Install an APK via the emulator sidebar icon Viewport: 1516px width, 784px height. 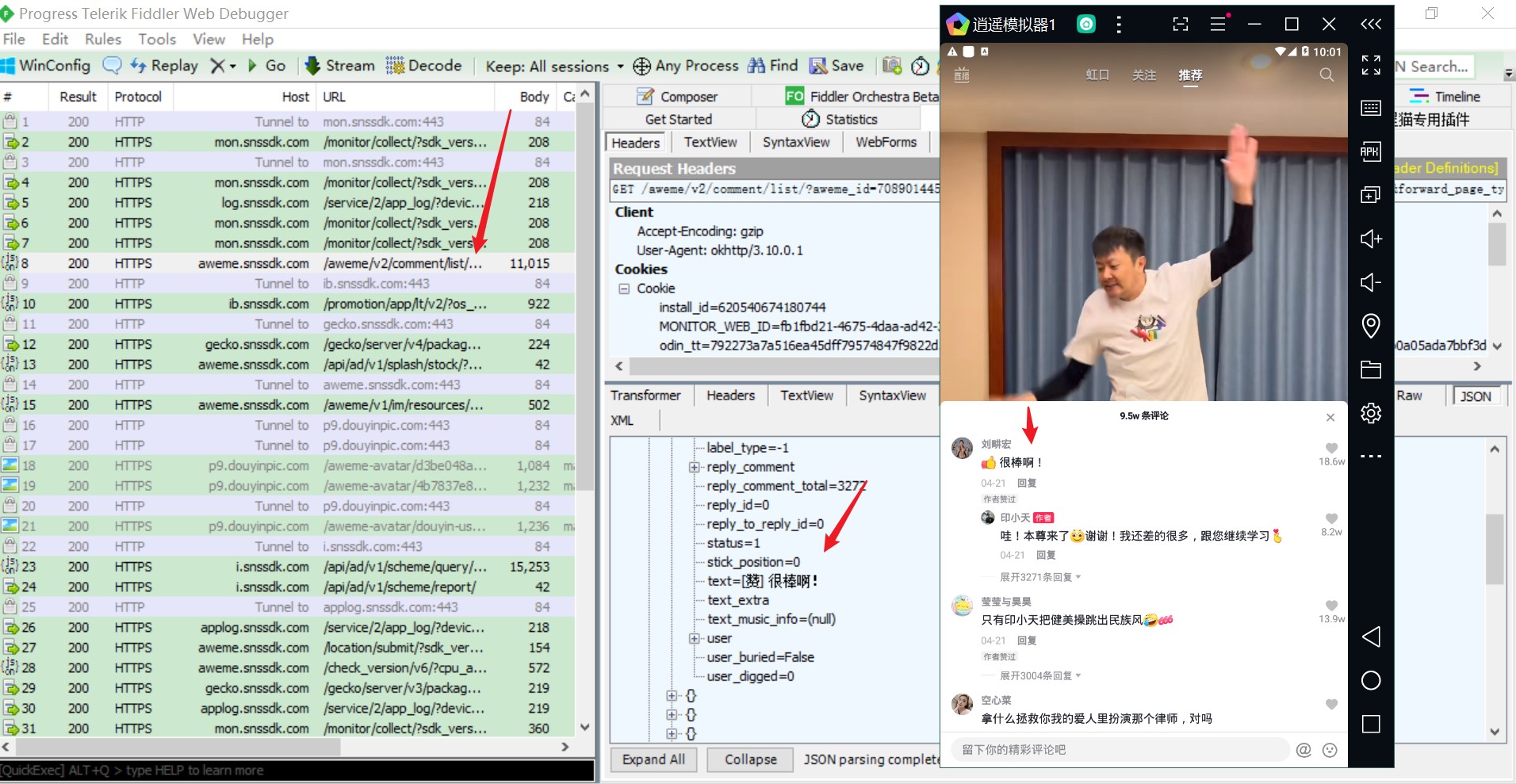[x=1370, y=151]
